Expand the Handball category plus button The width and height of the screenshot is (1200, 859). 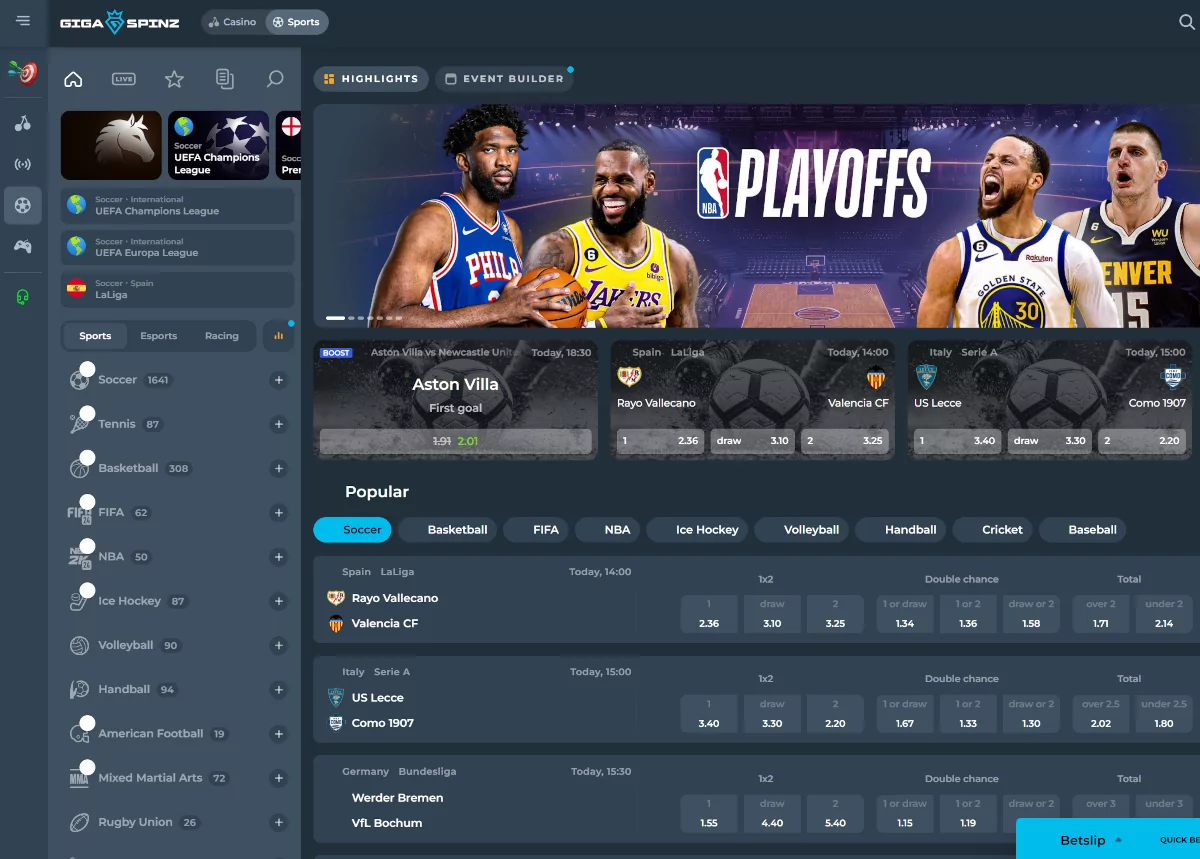279,689
